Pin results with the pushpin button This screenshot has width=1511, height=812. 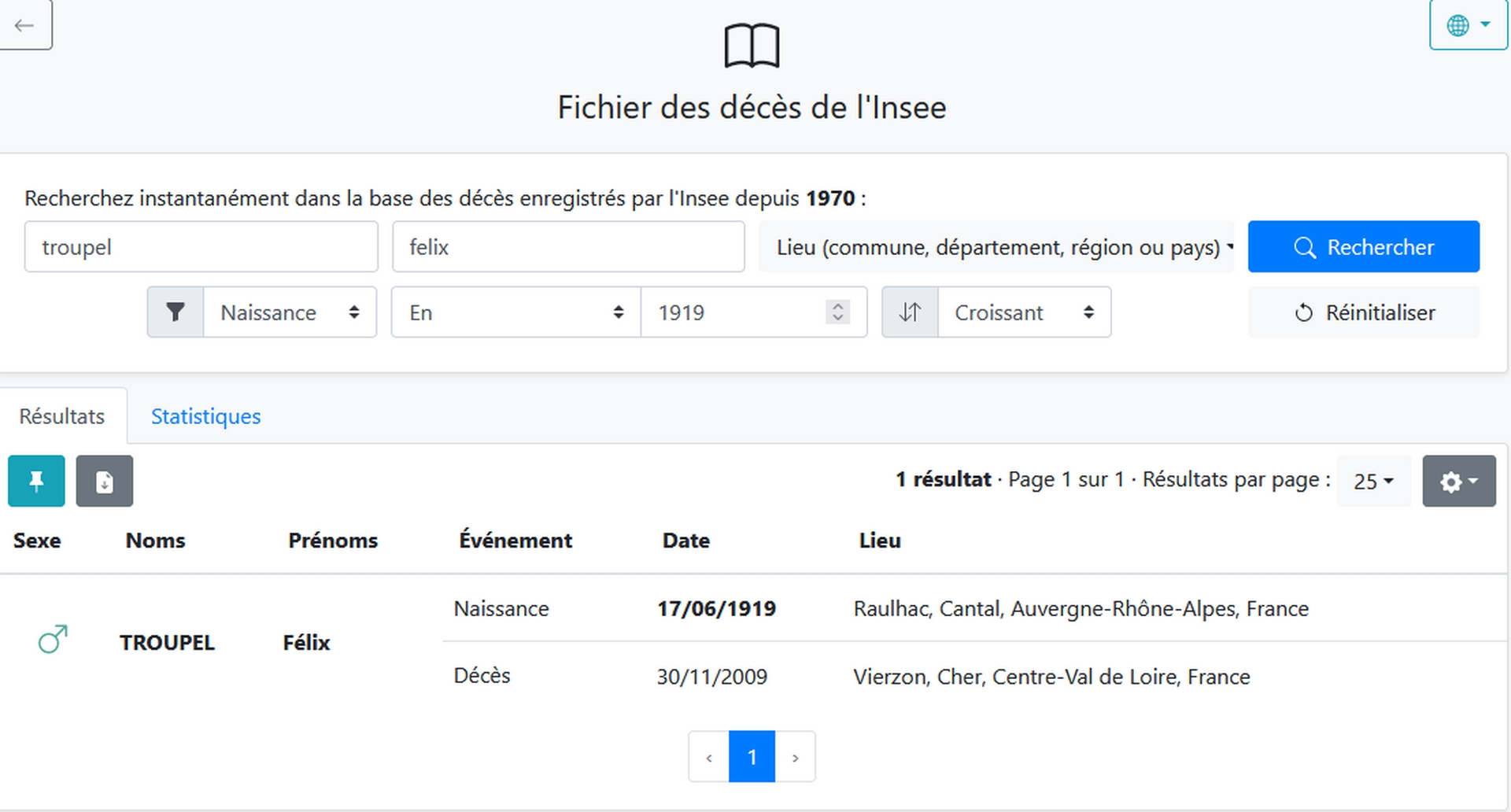coord(36,481)
